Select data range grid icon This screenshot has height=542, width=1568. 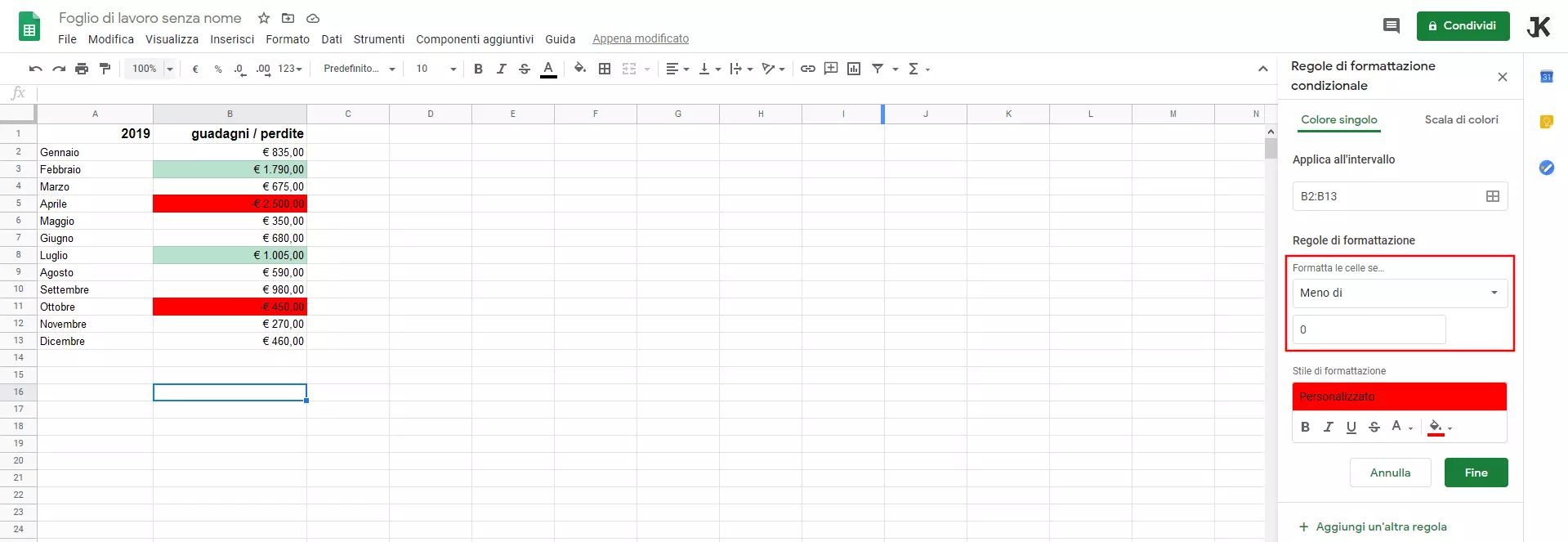coord(1493,196)
